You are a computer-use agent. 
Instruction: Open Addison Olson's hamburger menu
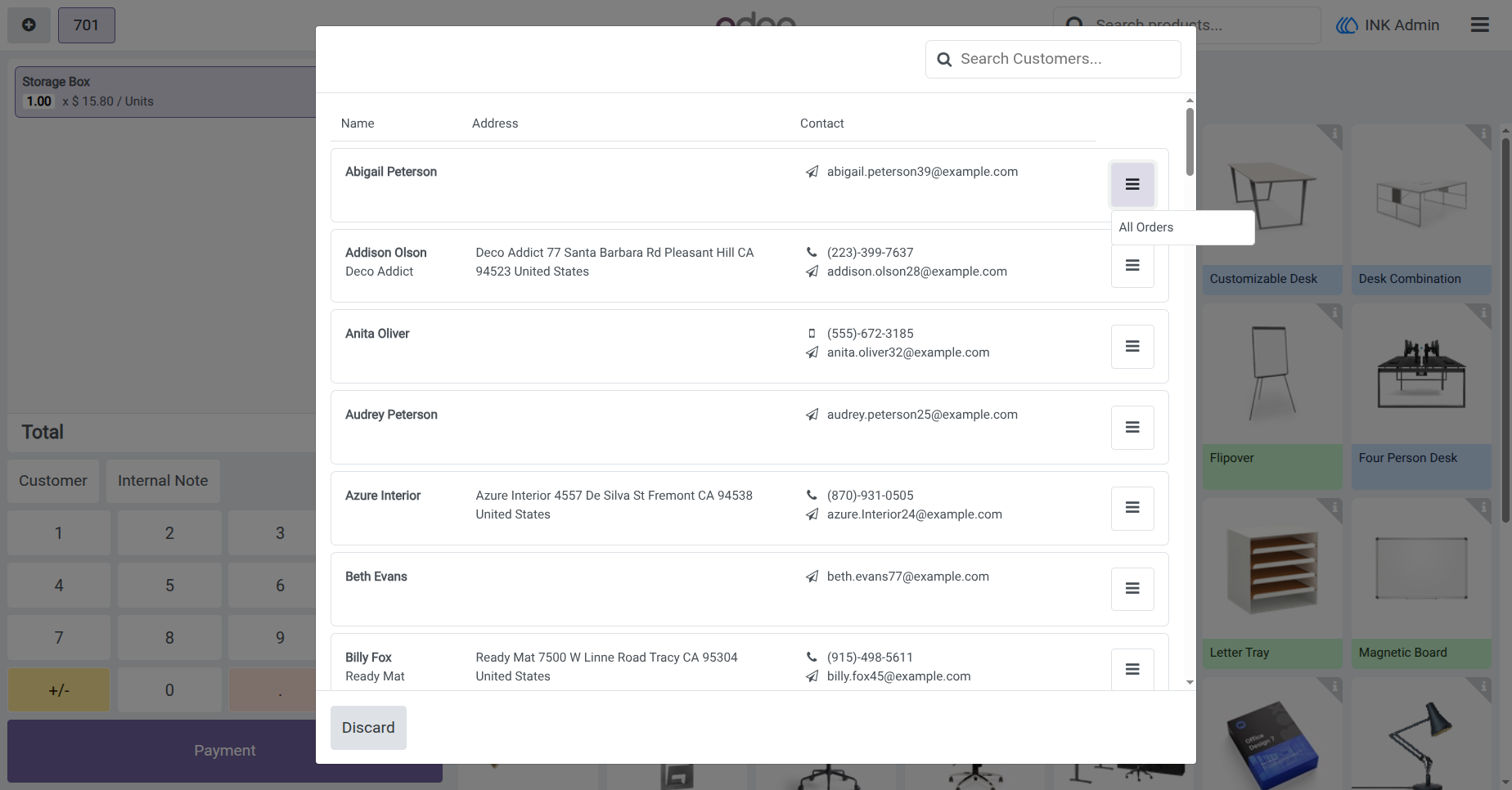pyautogui.click(x=1132, y=265)
